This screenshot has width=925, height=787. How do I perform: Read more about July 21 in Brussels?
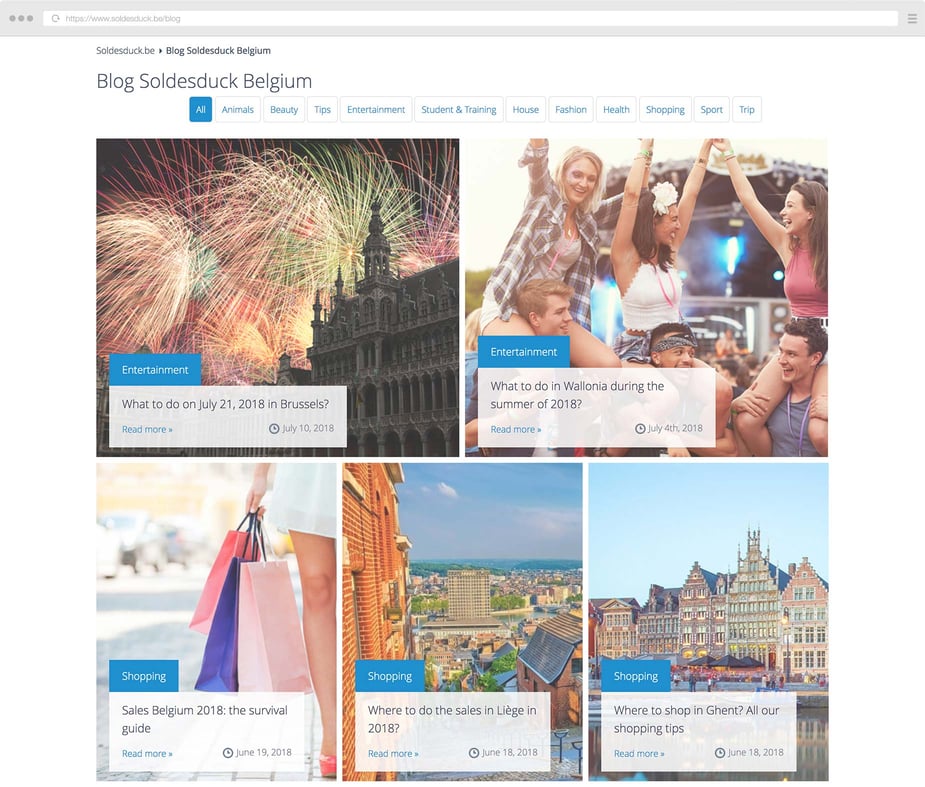147,430
